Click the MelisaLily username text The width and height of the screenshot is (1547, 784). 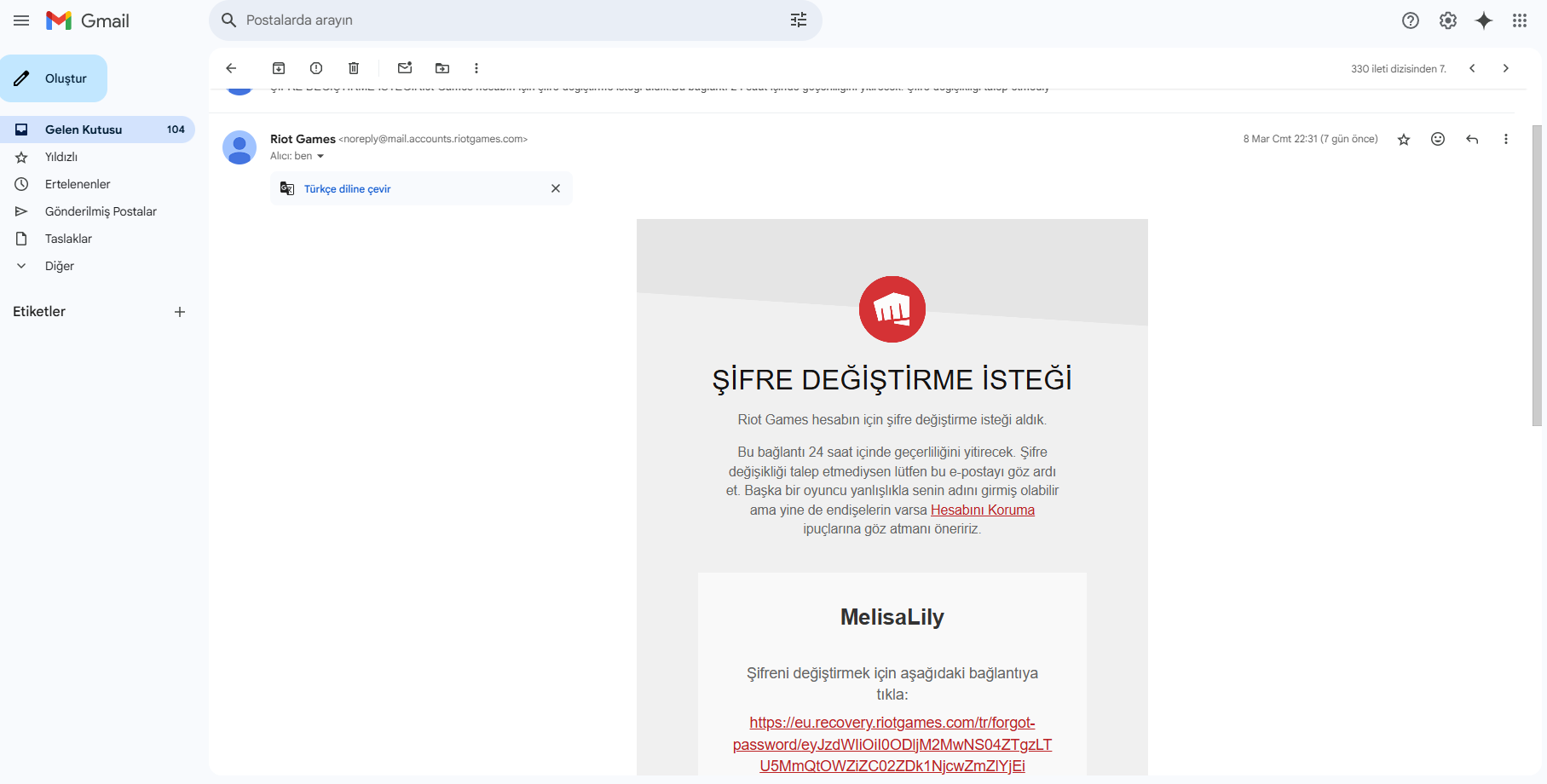[892, 617]
